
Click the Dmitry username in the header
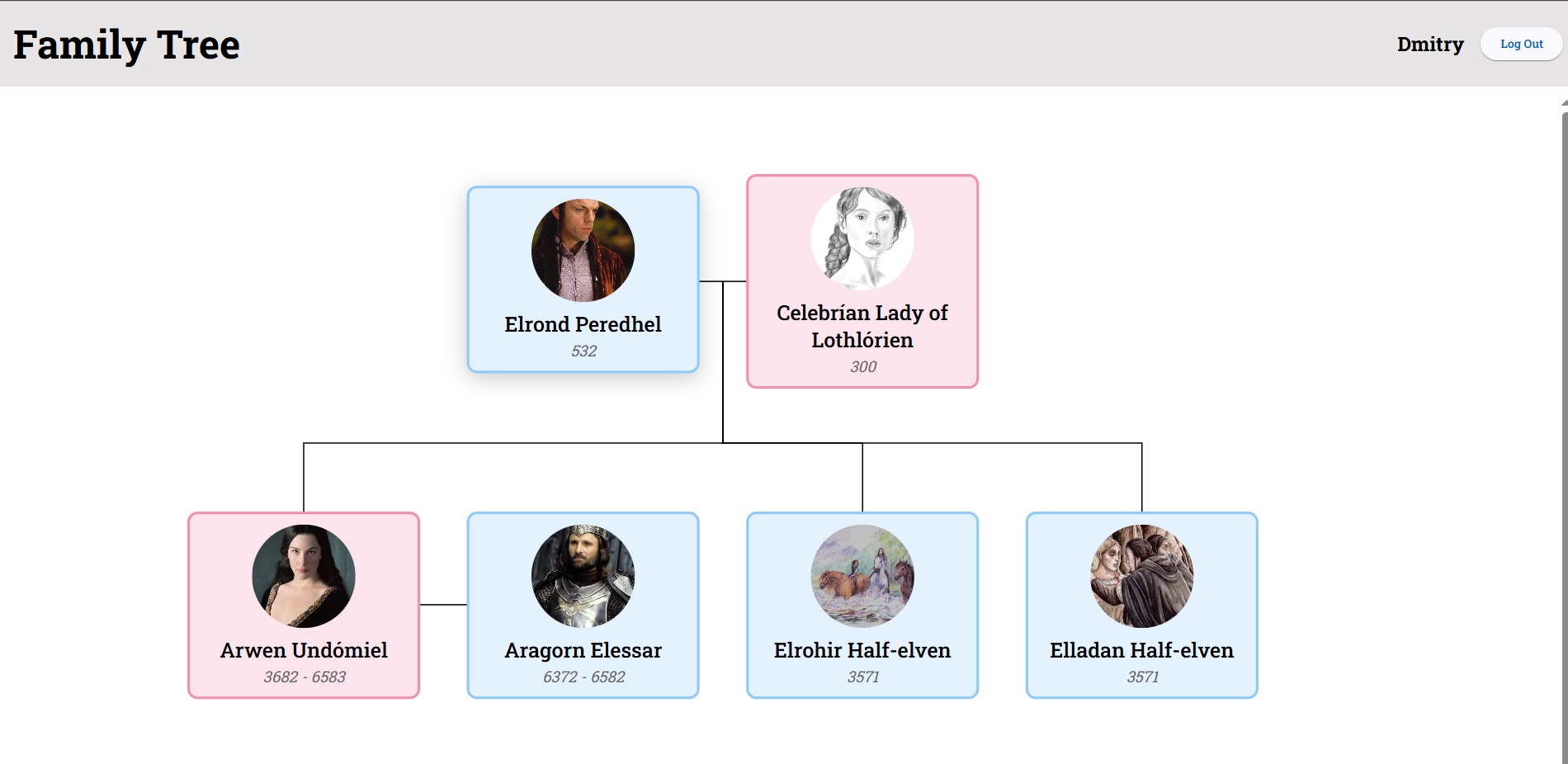[1430, 45]
